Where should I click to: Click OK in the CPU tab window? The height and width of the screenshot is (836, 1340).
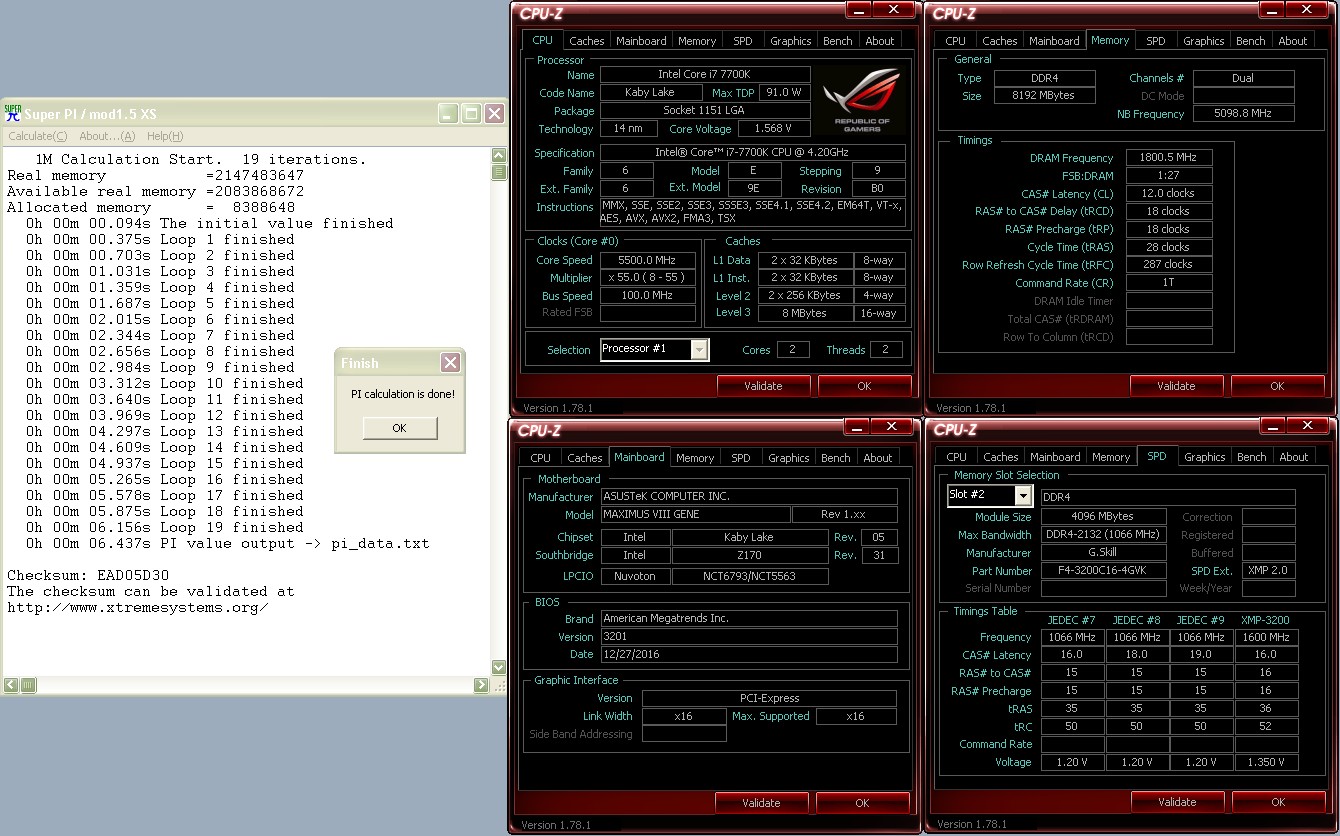coord(864,386)
